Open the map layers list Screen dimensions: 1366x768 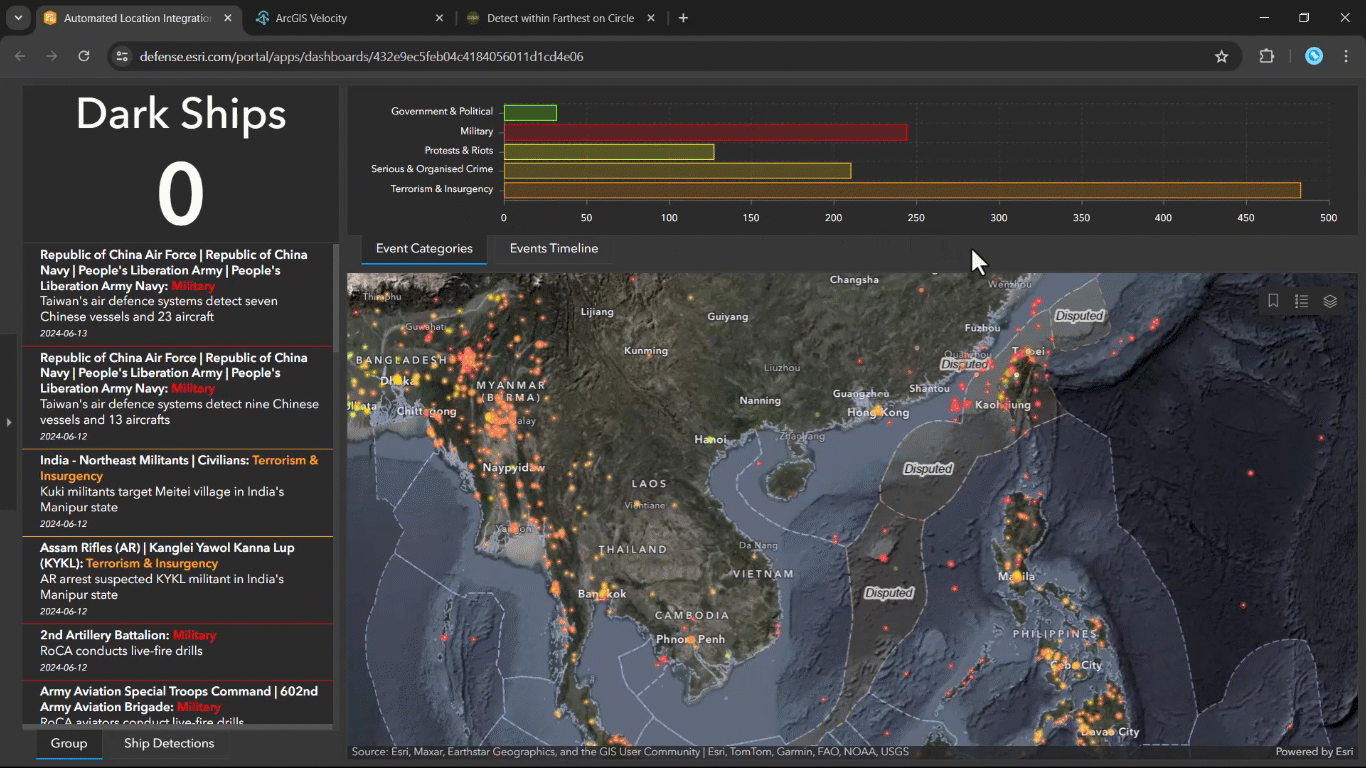[1330, 300]
